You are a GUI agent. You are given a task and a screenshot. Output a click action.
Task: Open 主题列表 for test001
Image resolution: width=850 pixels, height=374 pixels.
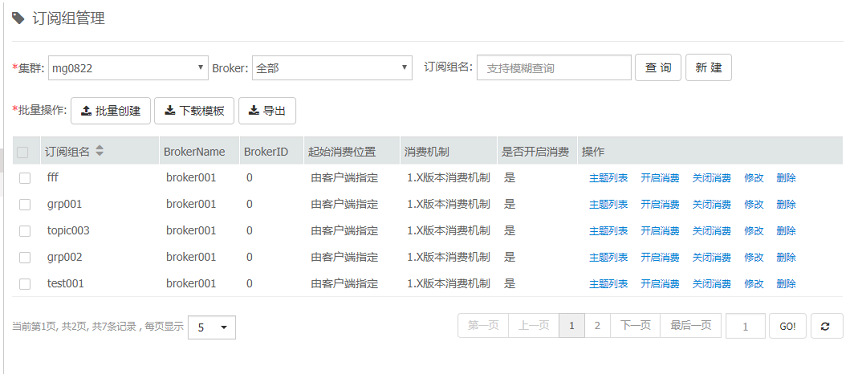608,283
